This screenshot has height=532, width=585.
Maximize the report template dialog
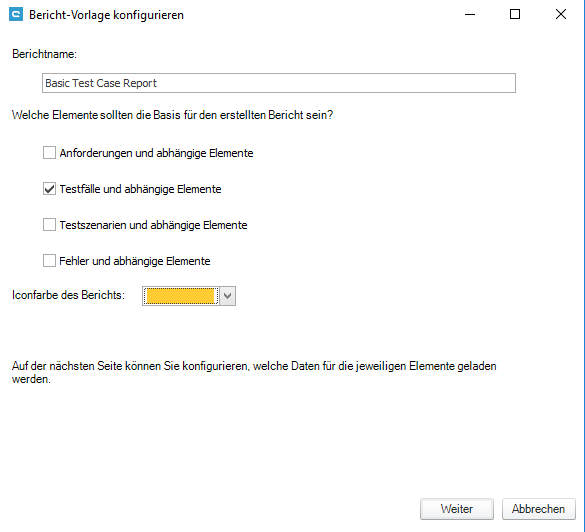click(515, 15)
